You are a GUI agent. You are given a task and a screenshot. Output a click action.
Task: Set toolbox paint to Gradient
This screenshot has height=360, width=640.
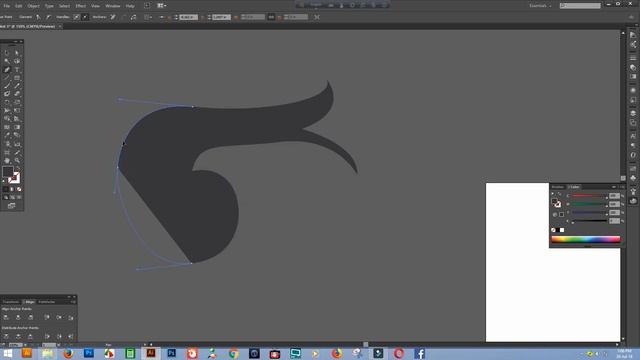coord(12,189)
